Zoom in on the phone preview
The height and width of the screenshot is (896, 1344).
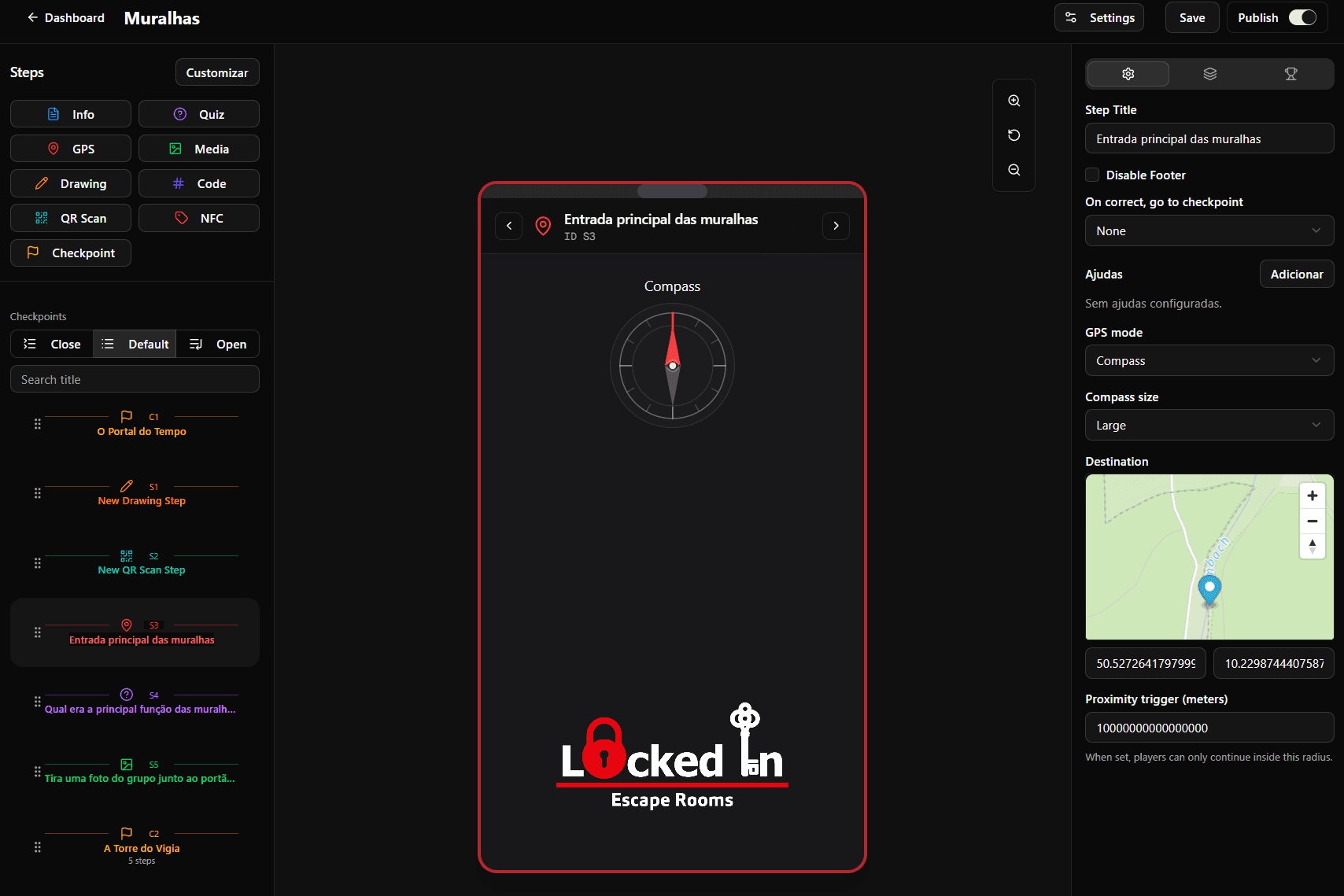(x=1014, y=100)
